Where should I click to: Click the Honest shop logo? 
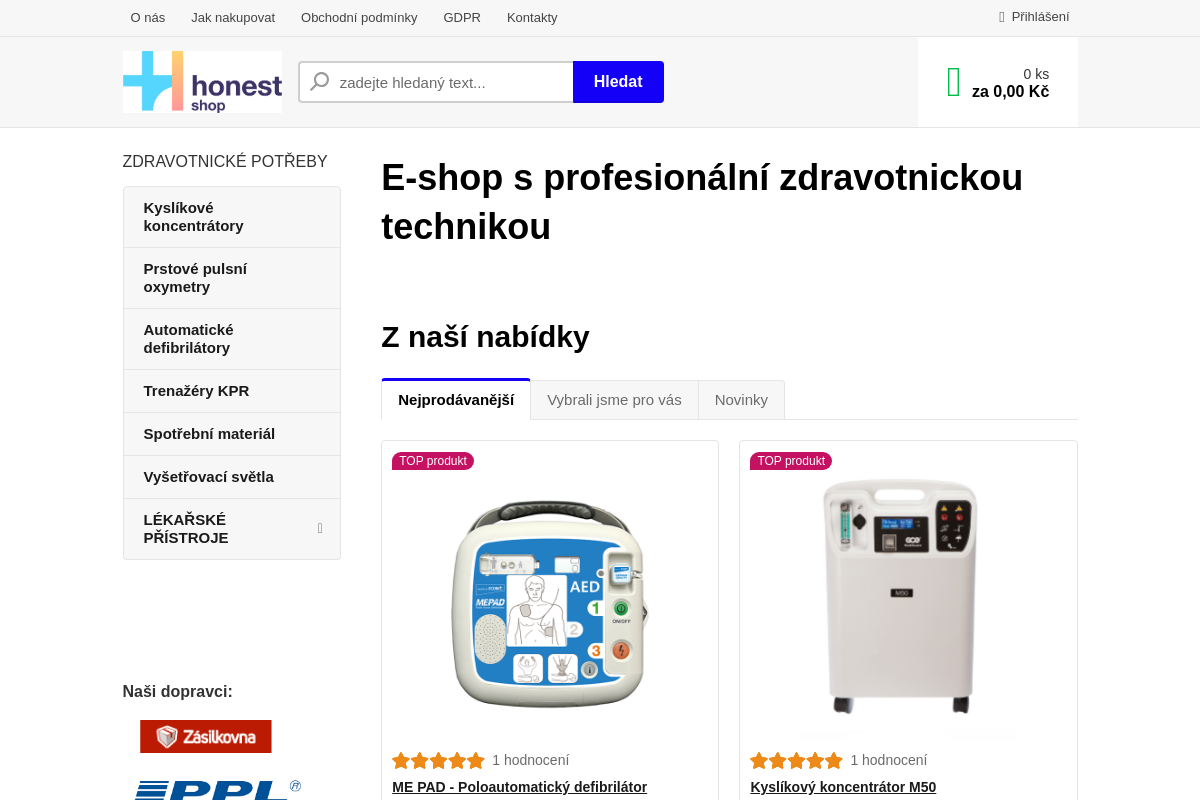coord(202,81)
